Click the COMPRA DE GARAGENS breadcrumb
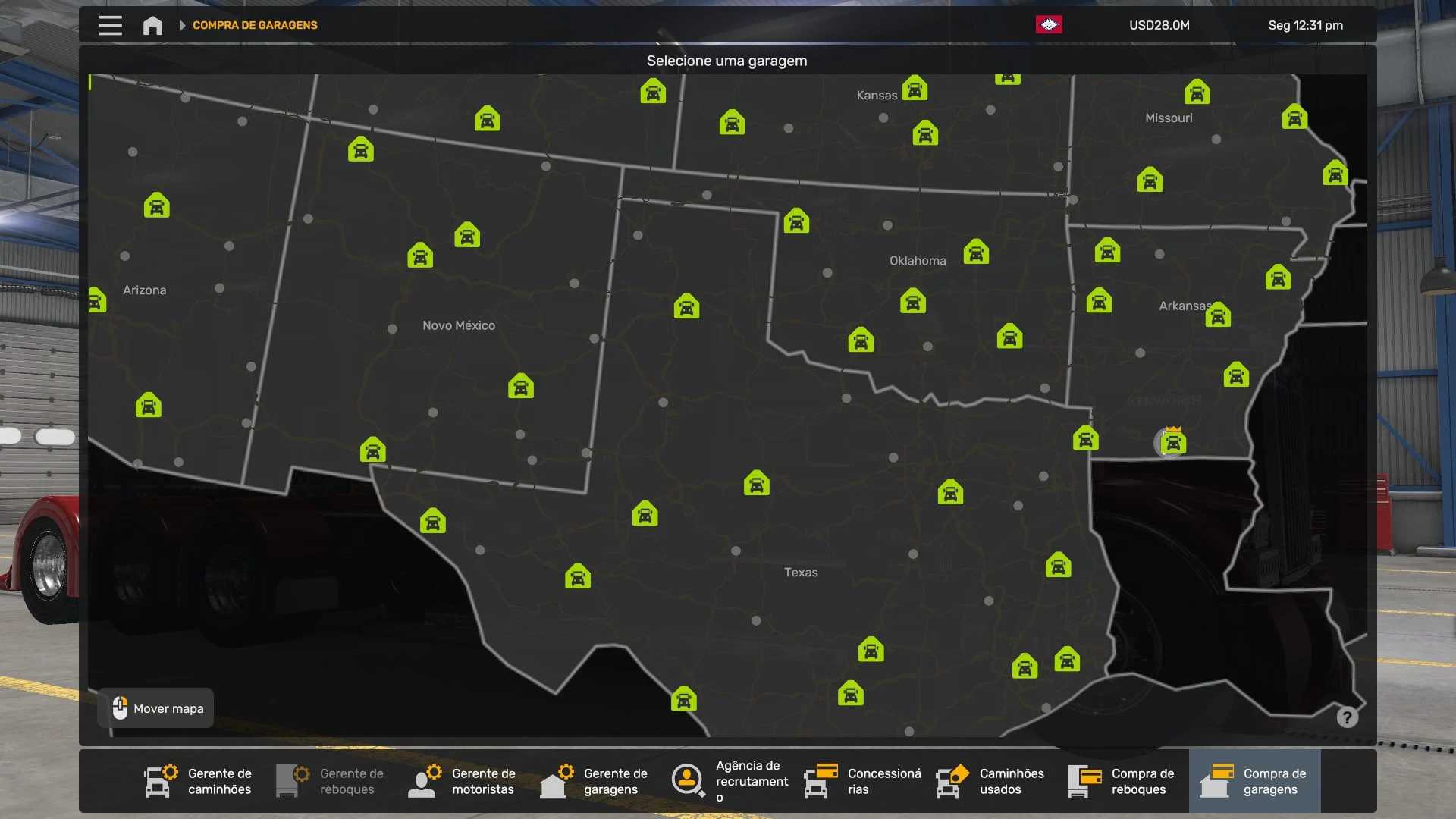Image resolution: width=1456 pixels, height=819 pixels. tap(255, 25)
